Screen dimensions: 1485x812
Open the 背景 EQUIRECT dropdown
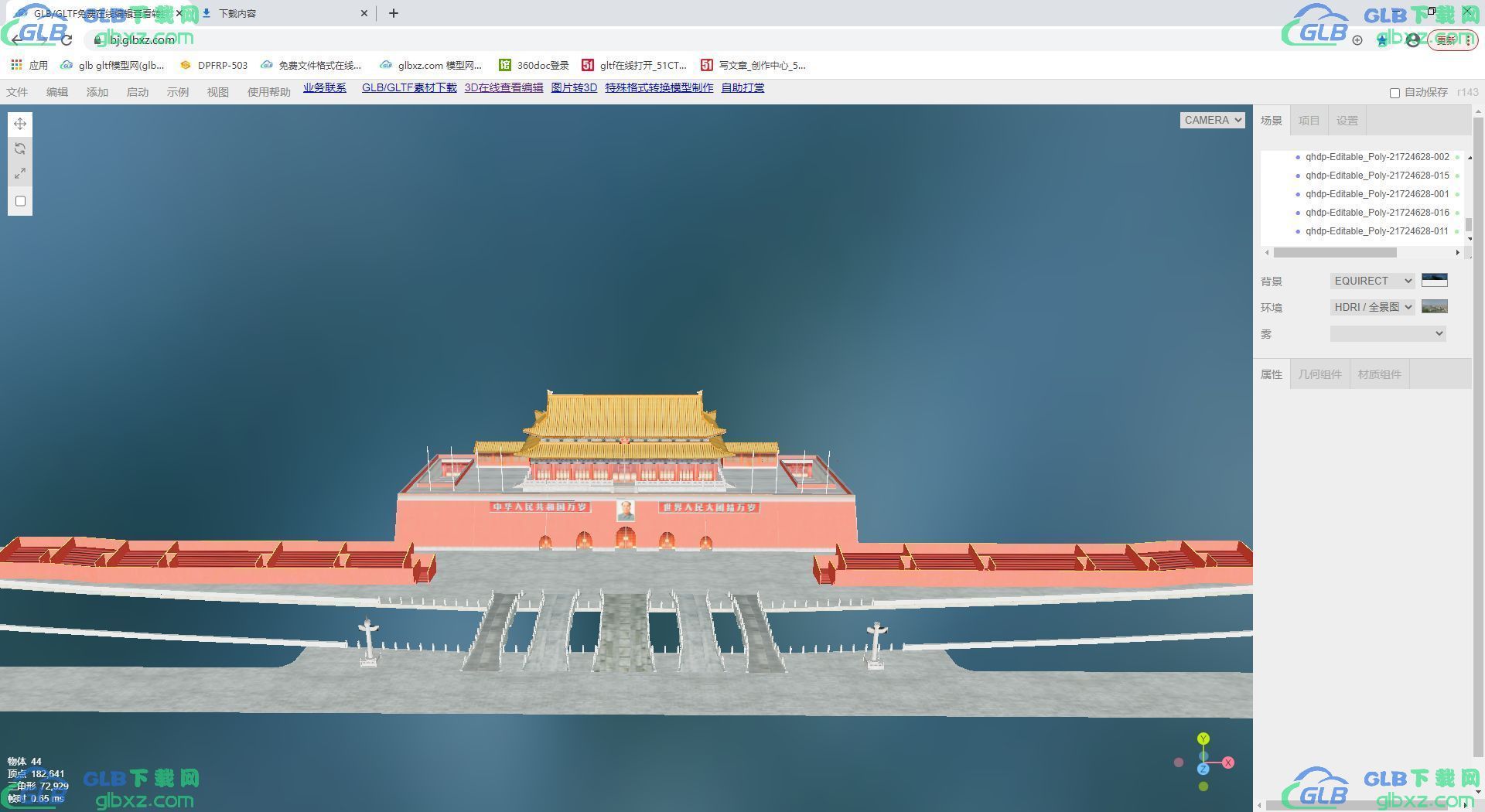1372,281
